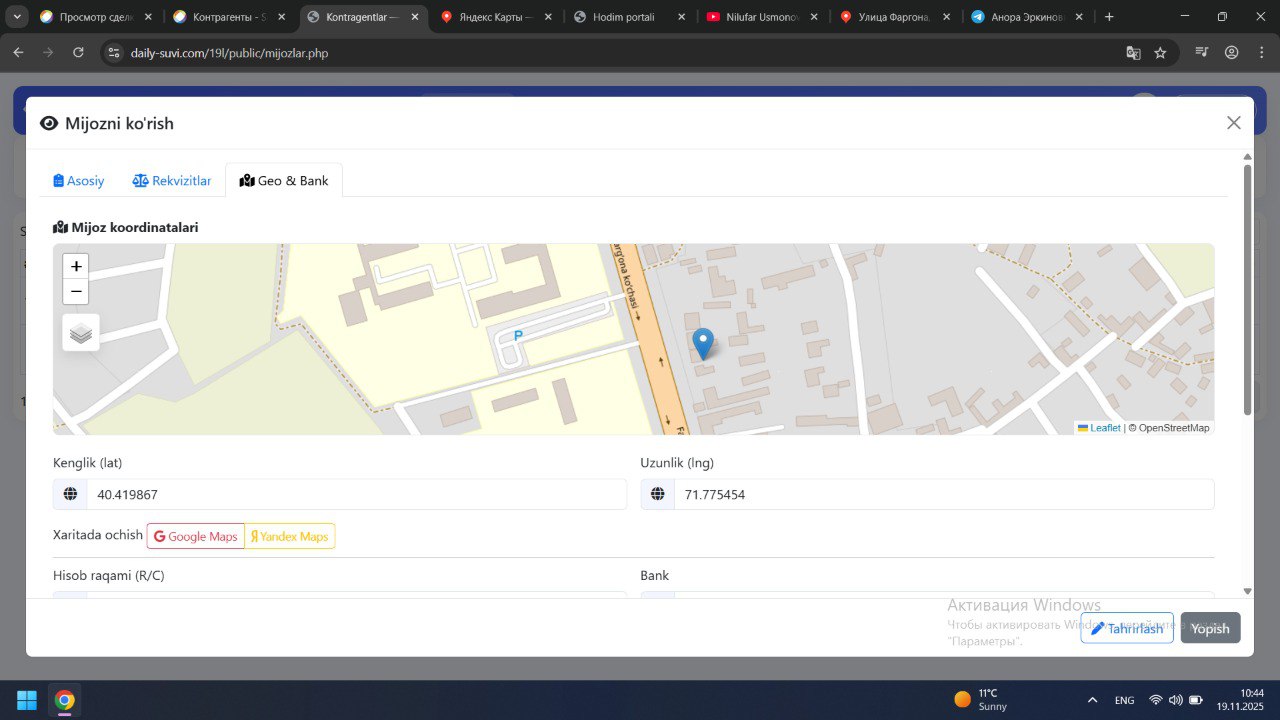Reload the current page

(78, 52)
